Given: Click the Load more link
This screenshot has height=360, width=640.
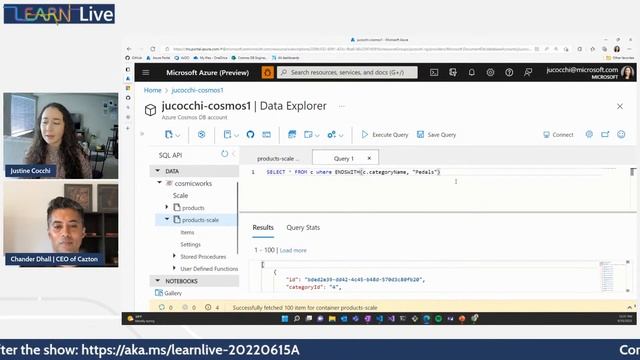Looking at the screenshot, I should coord(293,250).
